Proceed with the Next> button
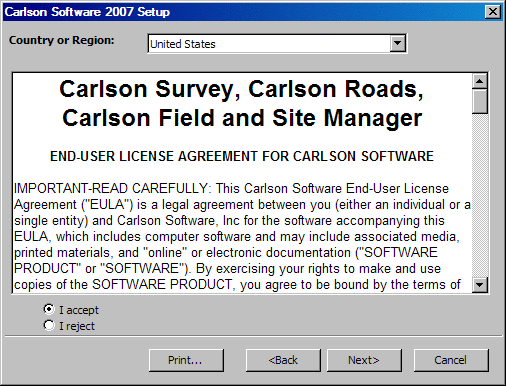 tap(364, 360)
